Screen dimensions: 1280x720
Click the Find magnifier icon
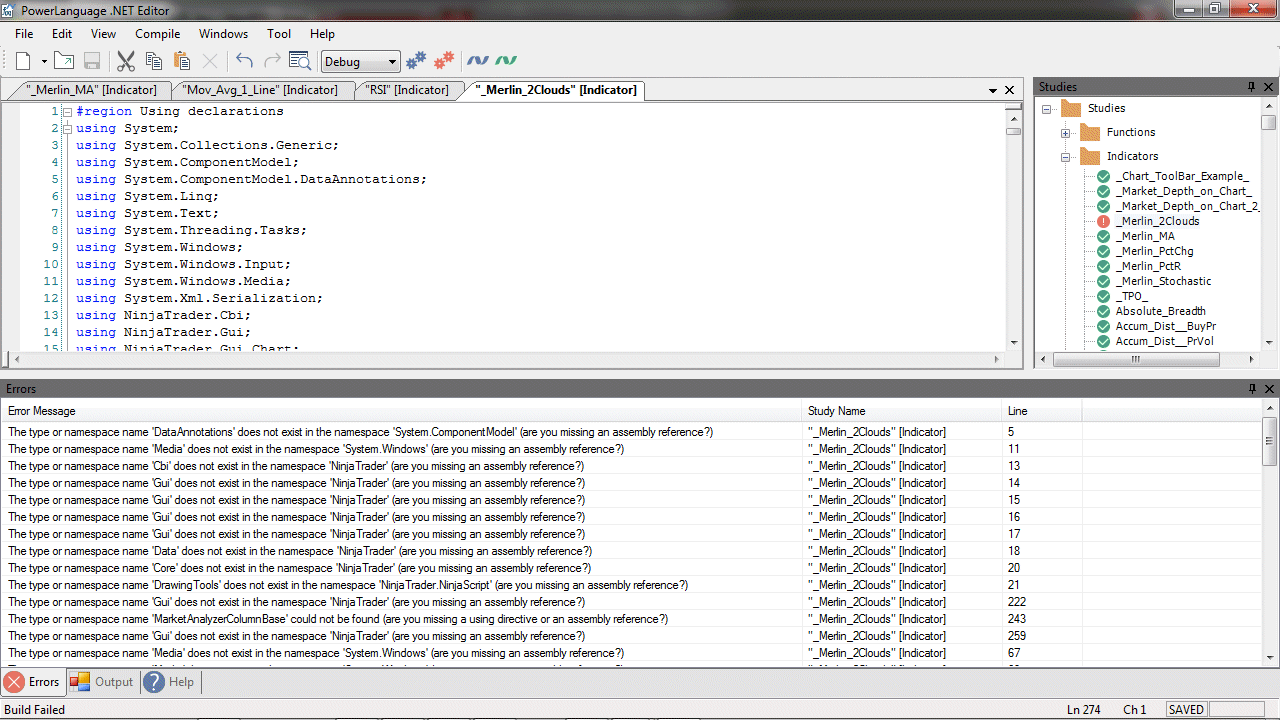(300, 61)
